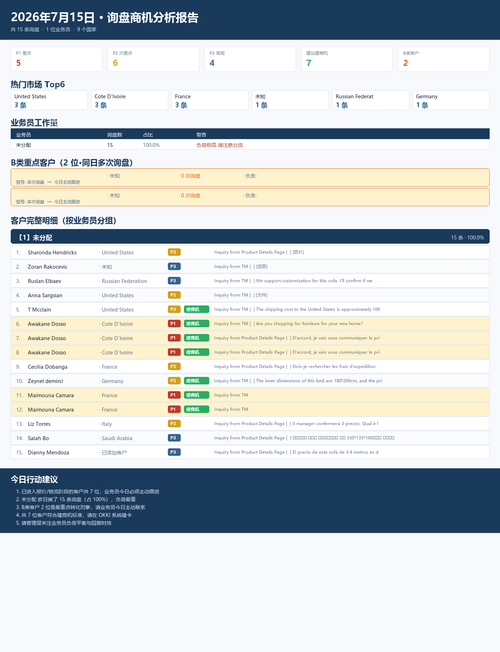Click the P3 badge in Salah Bo row
This screenshot has width=500, height=652.
(174, 437)
